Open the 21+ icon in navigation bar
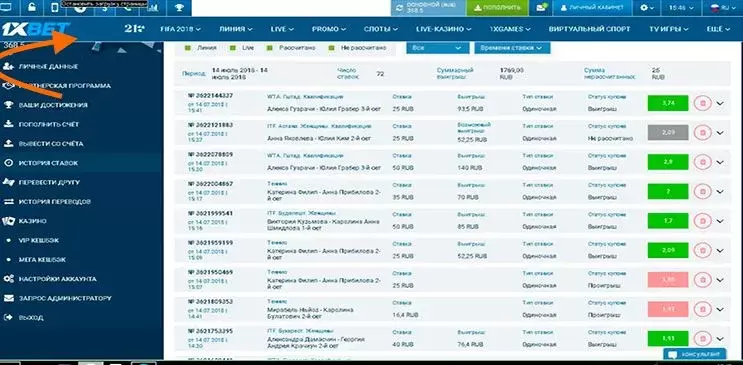This screenshot has width=743, height=365. (135, 29)
